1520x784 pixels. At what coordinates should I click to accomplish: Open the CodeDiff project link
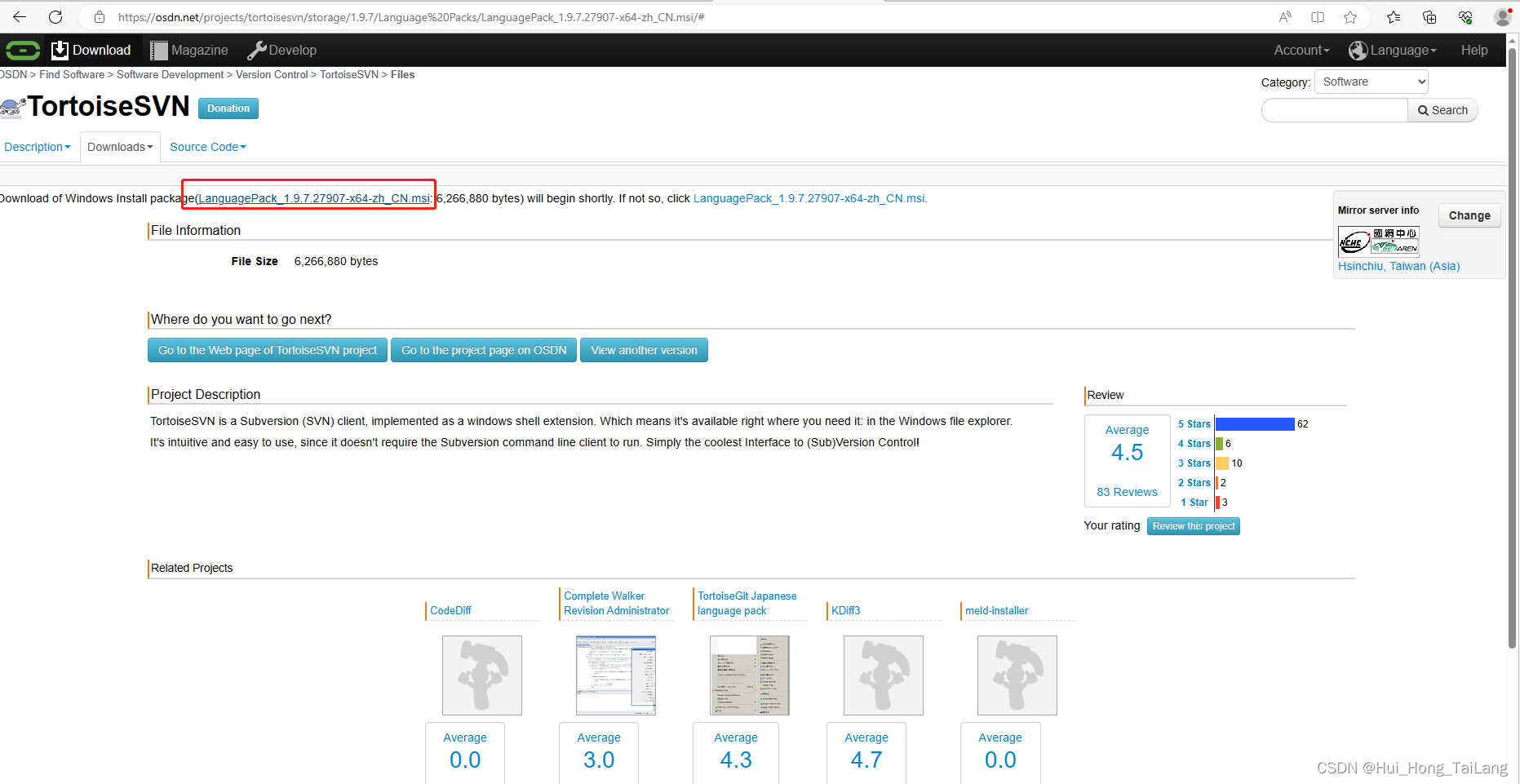tap(450, 610)
